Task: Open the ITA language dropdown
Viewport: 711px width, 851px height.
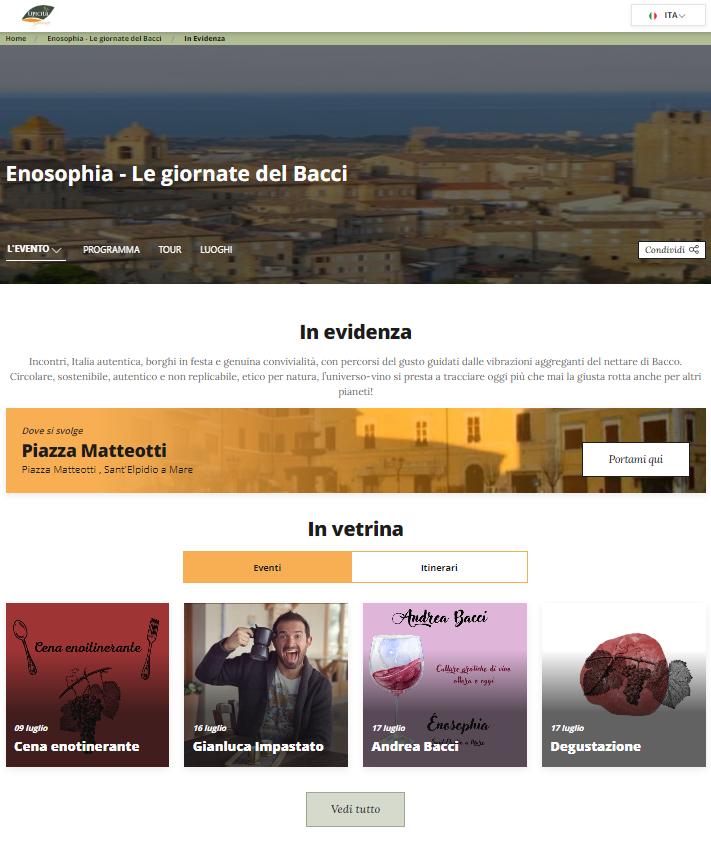Action: [x=668, y=15]
